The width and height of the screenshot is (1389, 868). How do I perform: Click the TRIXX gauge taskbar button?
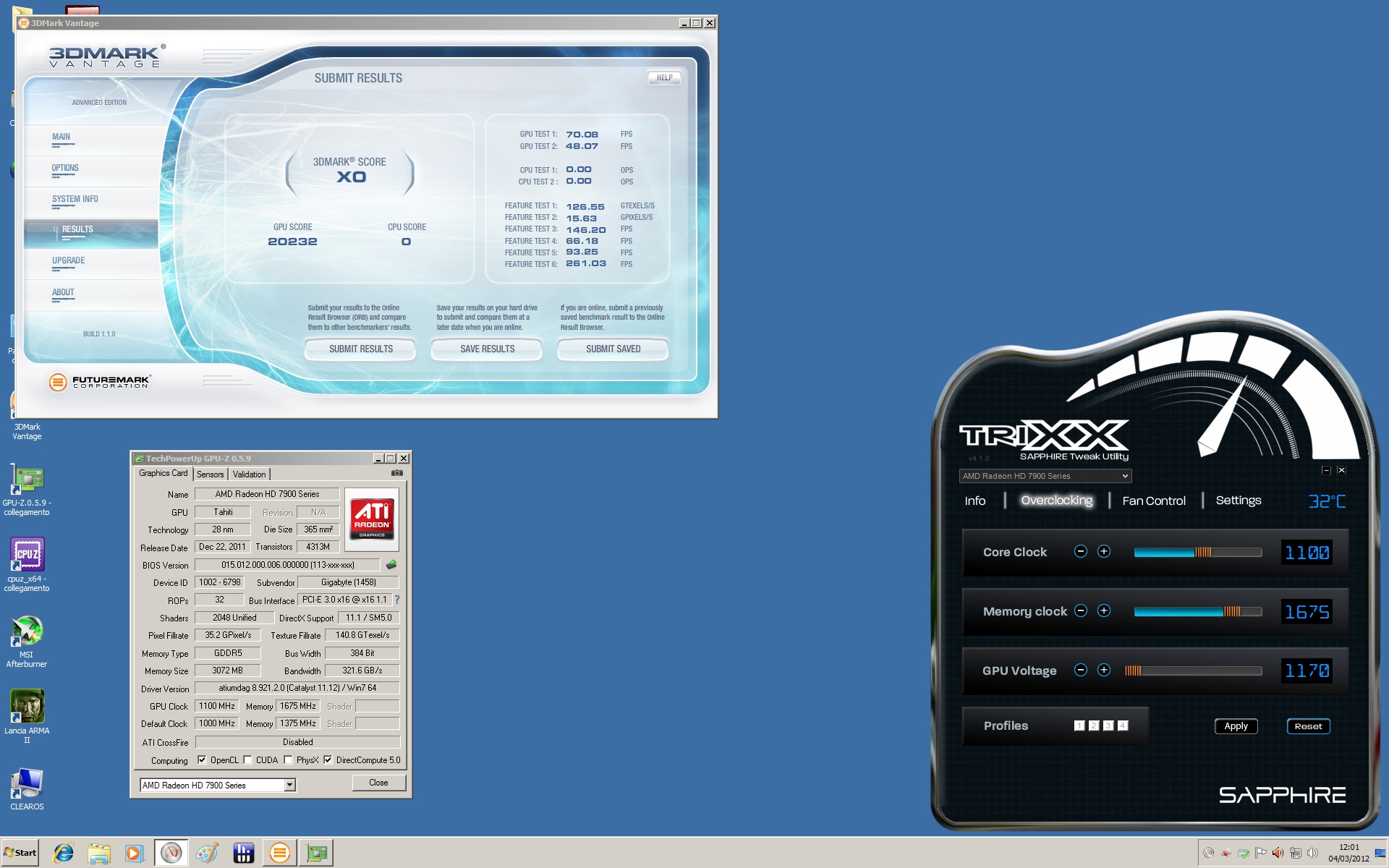click(171, 853)
